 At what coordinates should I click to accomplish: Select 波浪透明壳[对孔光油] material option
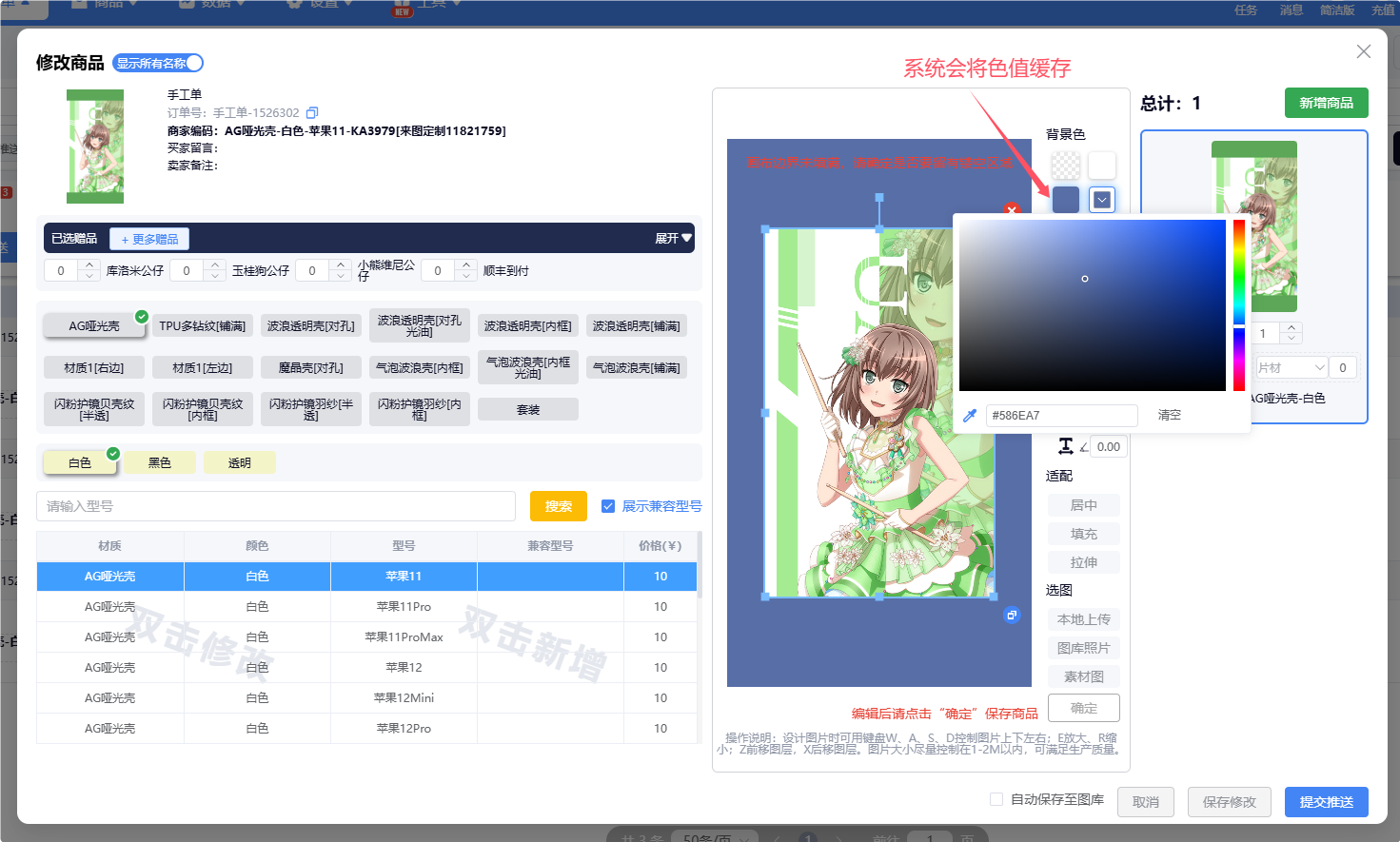tap(420, 326)
